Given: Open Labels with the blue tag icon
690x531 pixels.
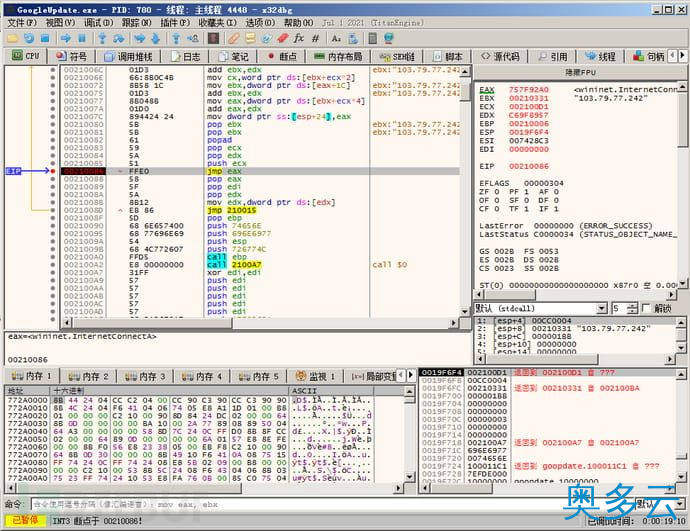Looking at the screenshot, I should [266, 38].
